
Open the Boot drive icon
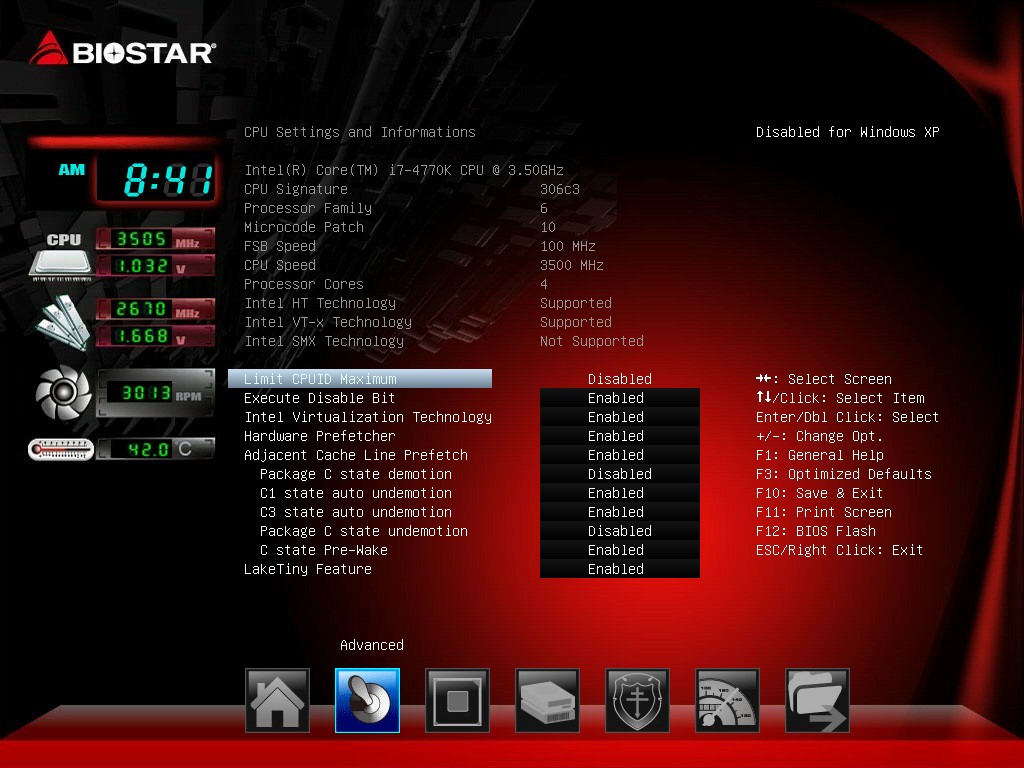point(547,700)
